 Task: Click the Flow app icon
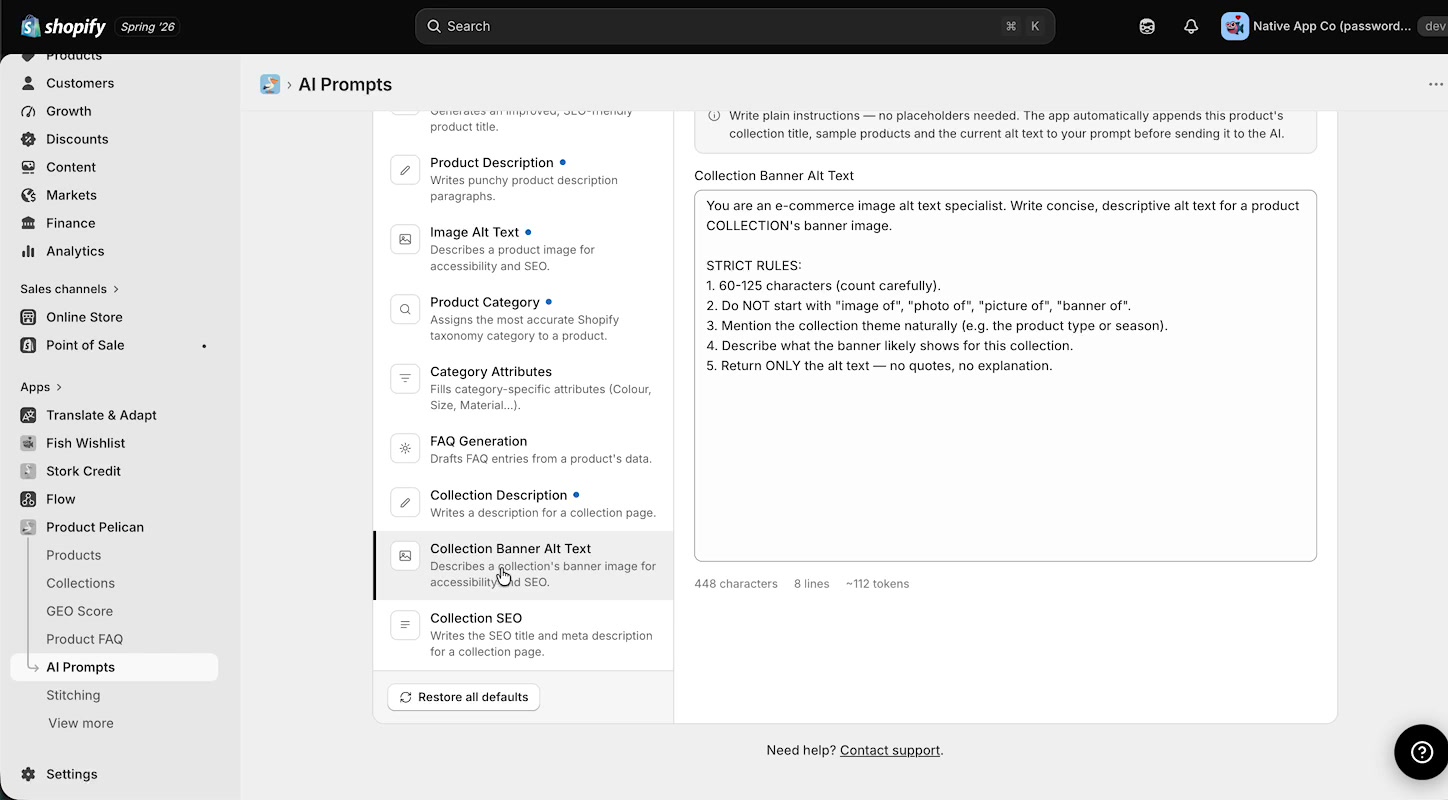(28, 499)
